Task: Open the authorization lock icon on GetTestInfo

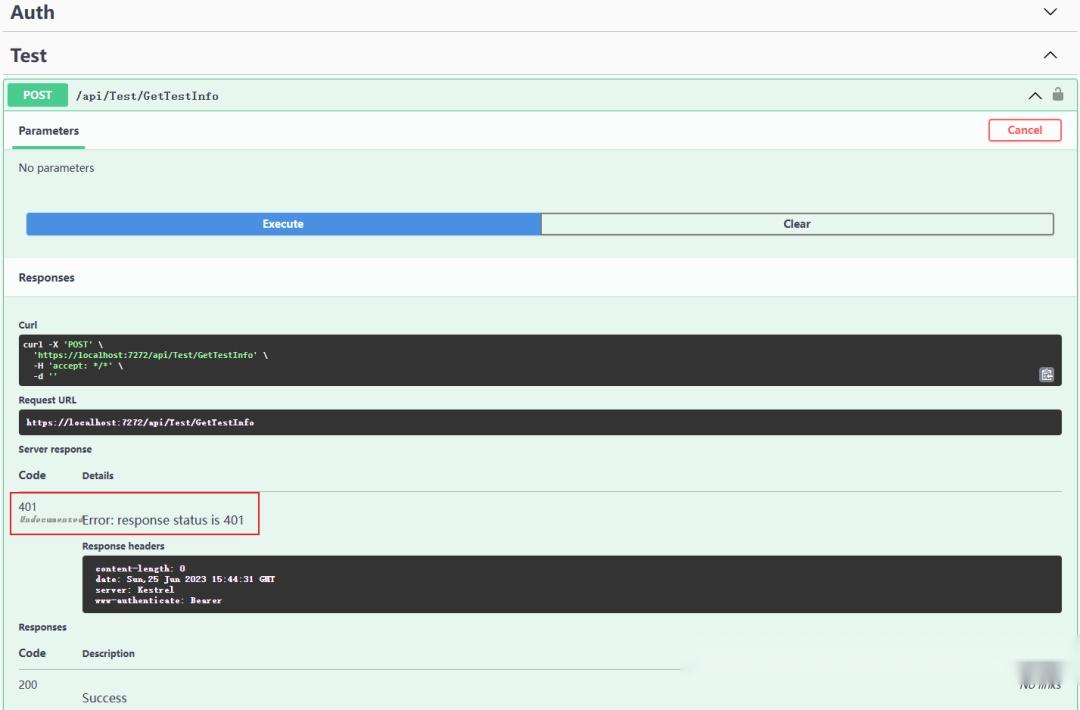Action: pos(1056,95)
